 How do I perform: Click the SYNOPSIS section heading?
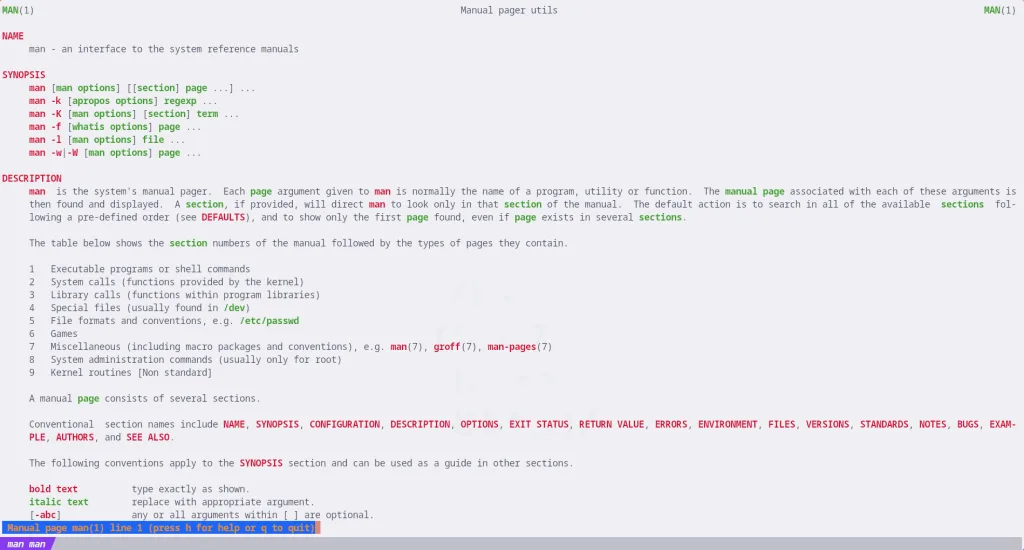24,74
